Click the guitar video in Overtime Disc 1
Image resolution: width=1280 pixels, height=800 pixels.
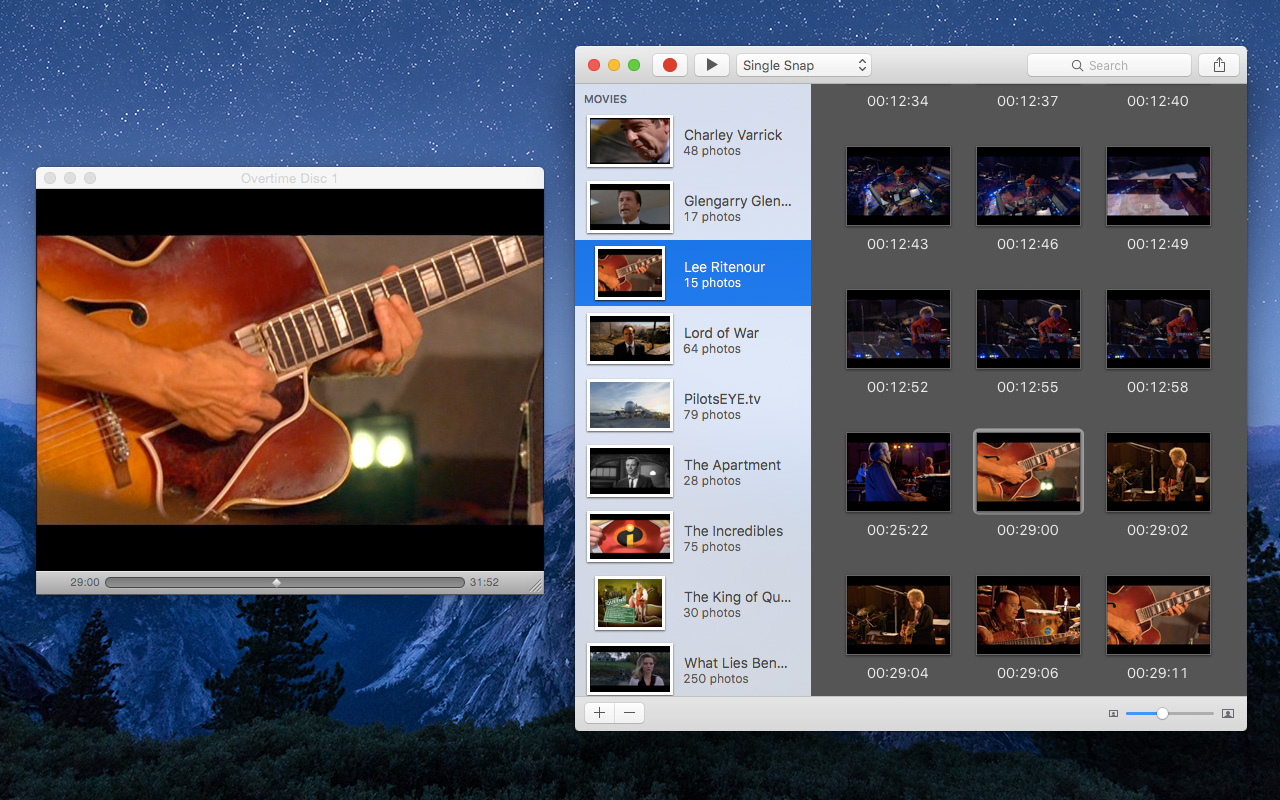290,380
